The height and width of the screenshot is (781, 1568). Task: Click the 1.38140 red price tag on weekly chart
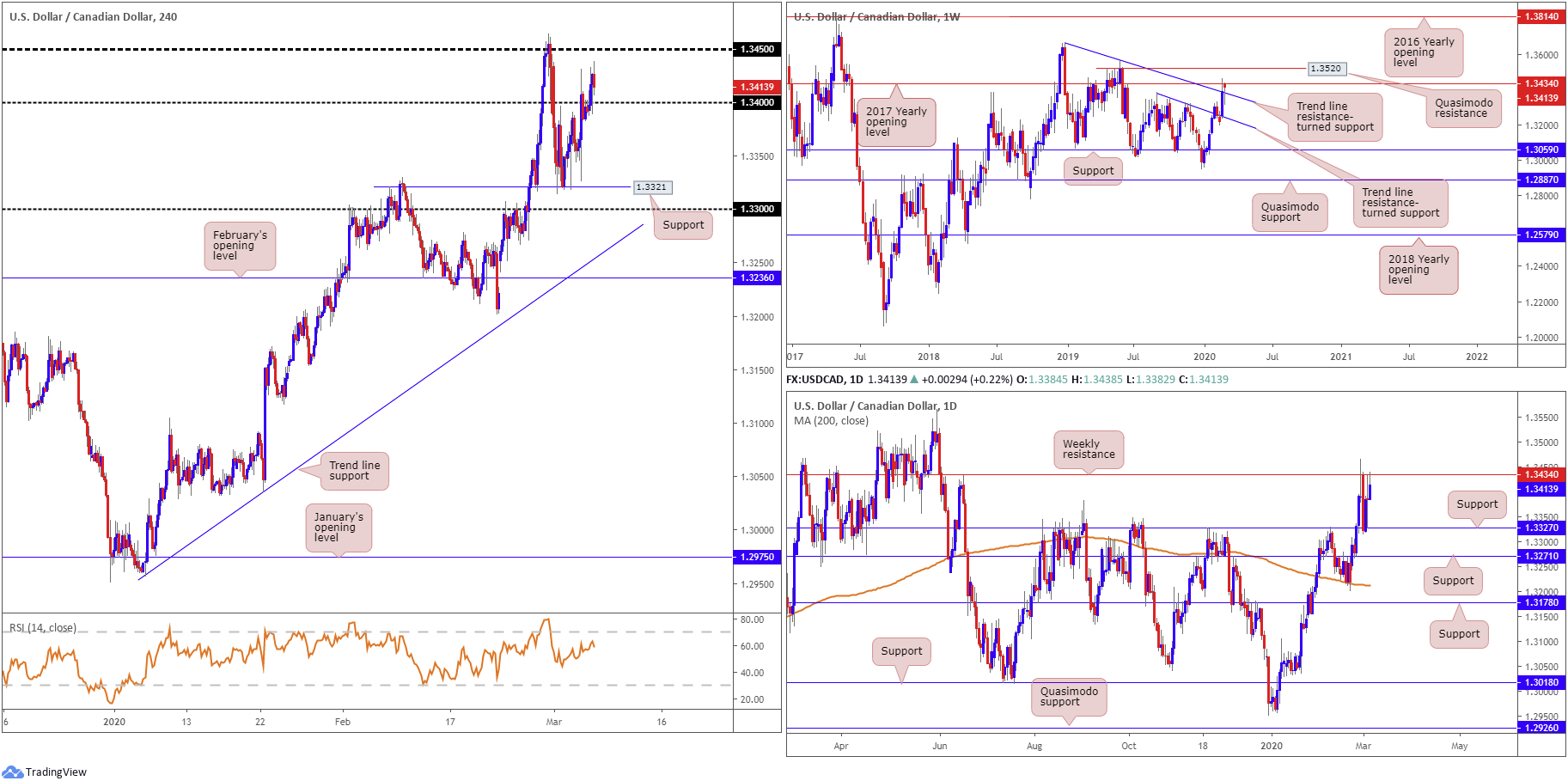[x=1541, y=16]
